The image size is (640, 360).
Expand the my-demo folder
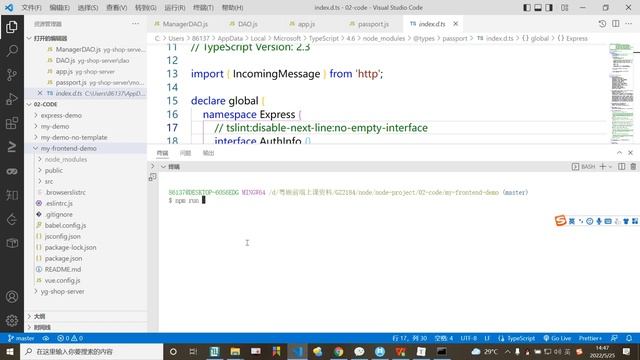tap(55, 127)
